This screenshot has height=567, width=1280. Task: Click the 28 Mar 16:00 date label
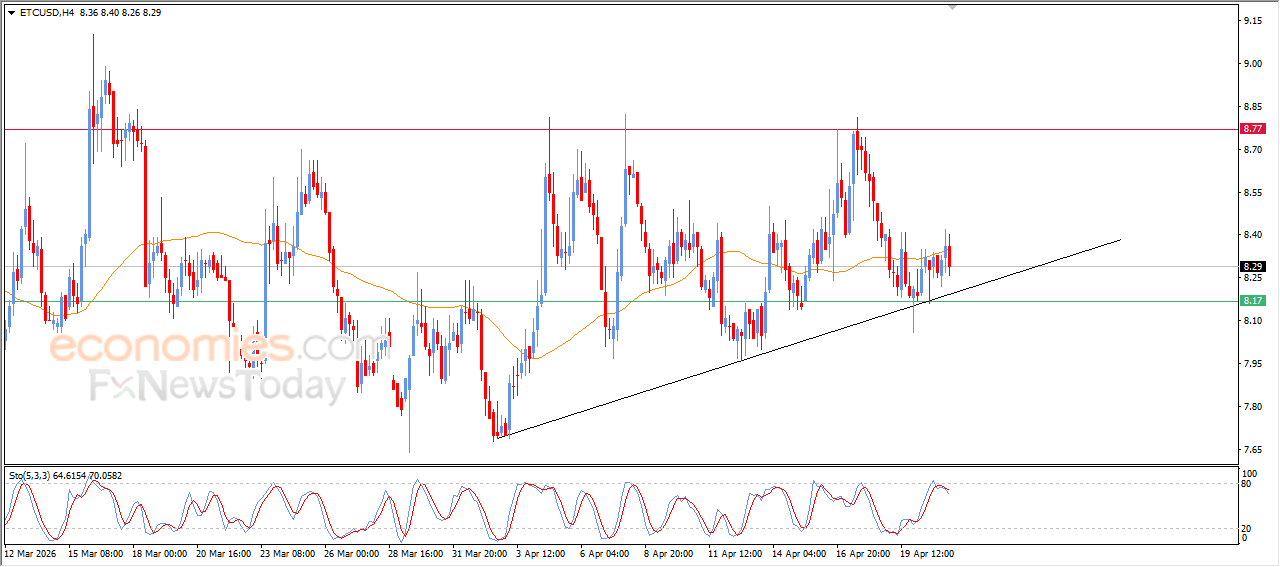pyautogui.click(x=415, y=552)
